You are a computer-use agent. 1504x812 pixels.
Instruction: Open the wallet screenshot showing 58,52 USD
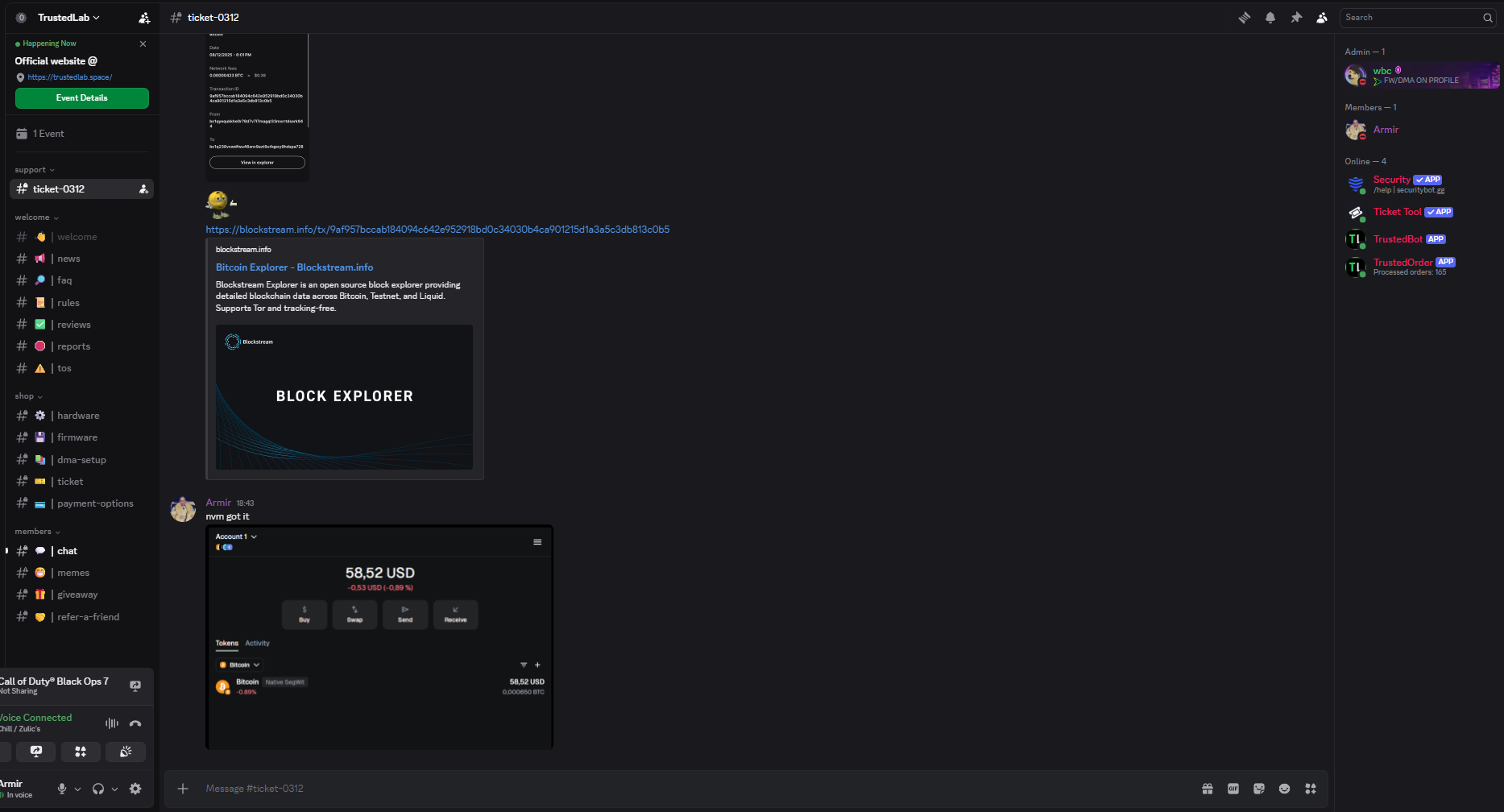379,637
